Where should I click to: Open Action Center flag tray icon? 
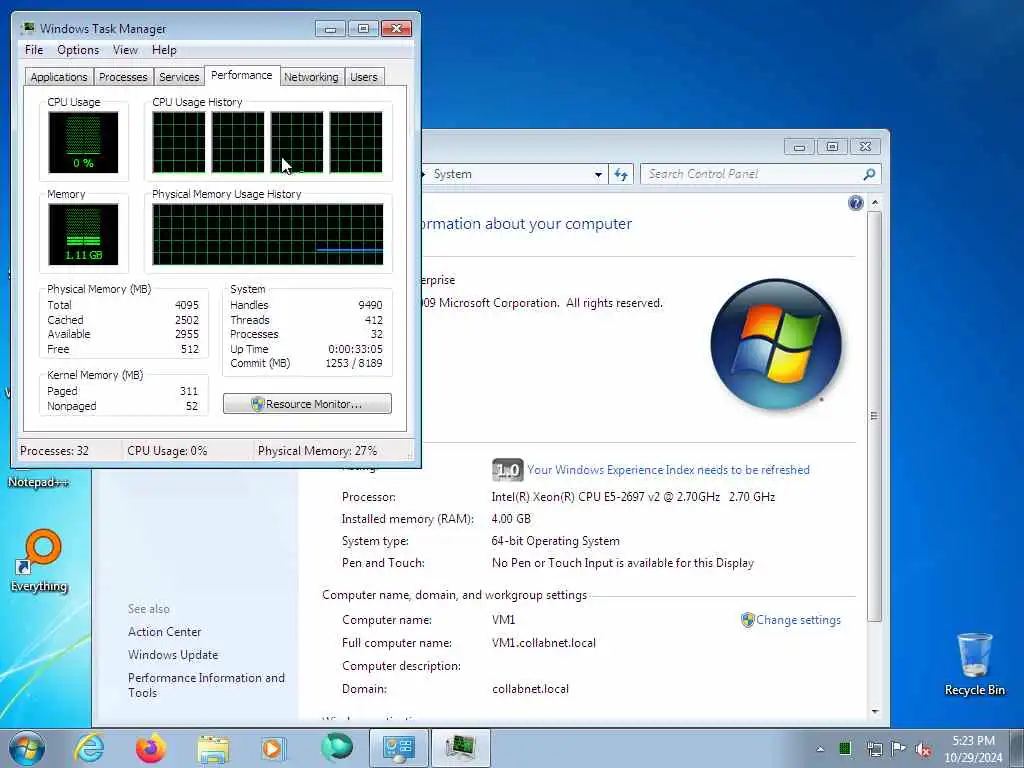(899, 748)
